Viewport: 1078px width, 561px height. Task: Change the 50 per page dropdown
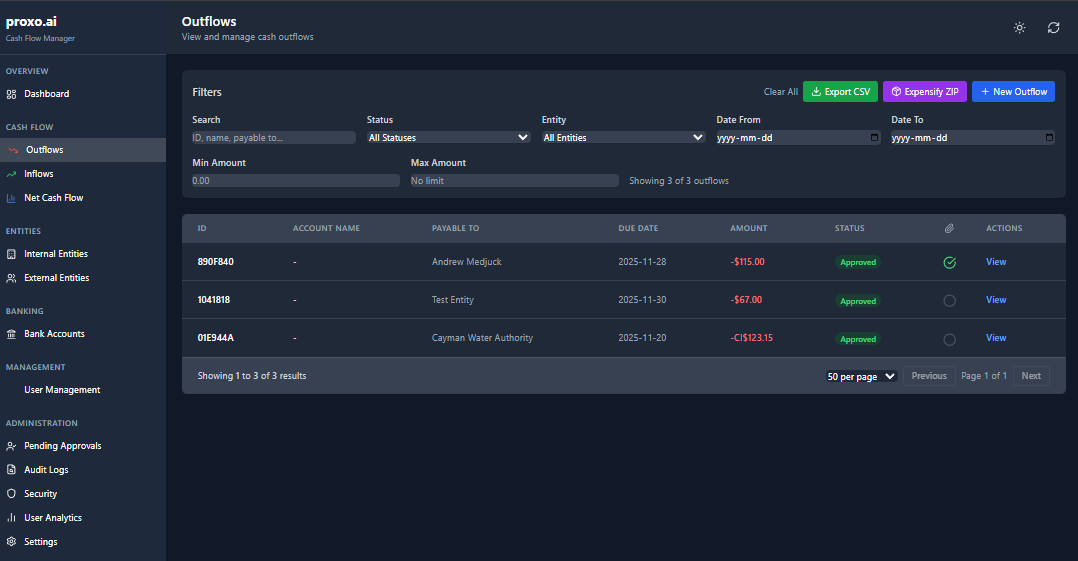coord(861,377)
